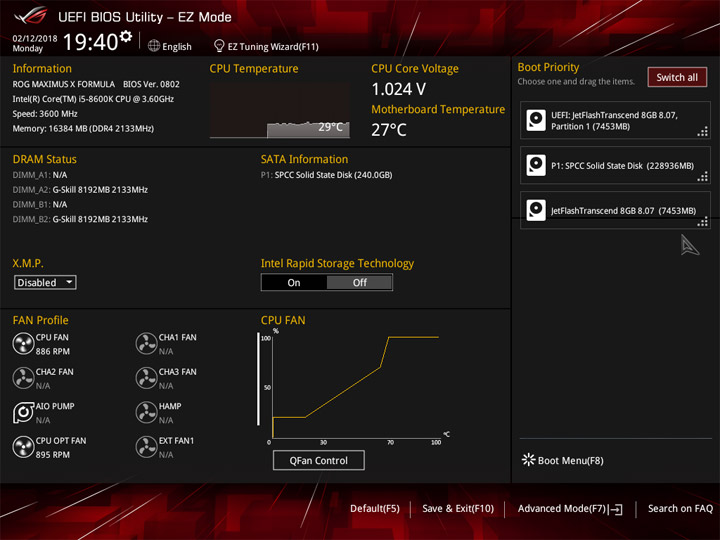Click Default(F5)
This screenshot has height=540, width=720.
[375, 508]
